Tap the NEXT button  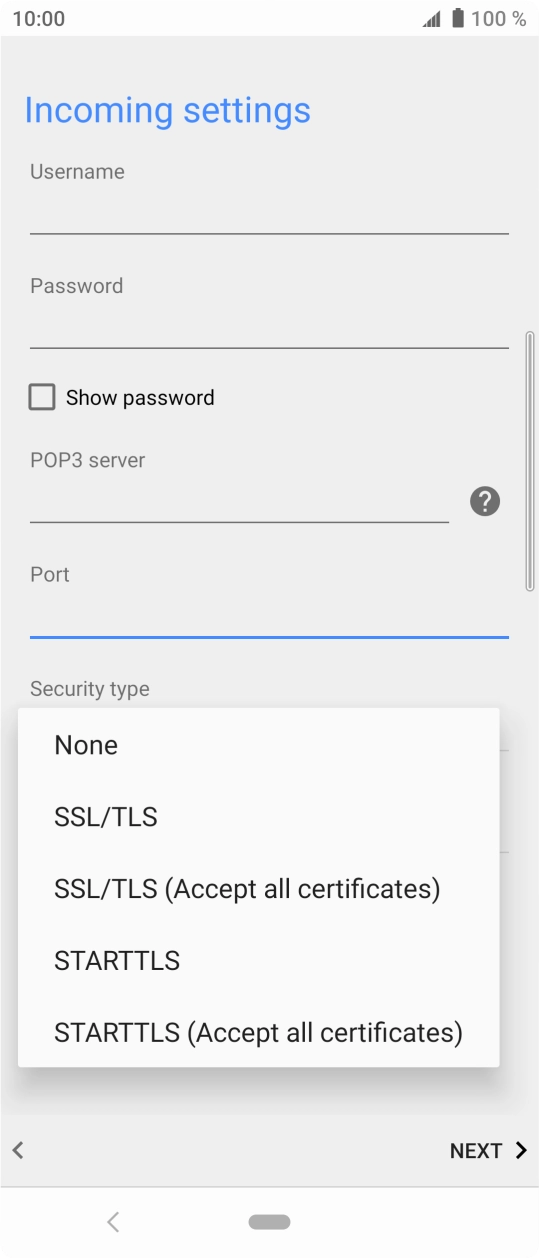coord(488,1151)
